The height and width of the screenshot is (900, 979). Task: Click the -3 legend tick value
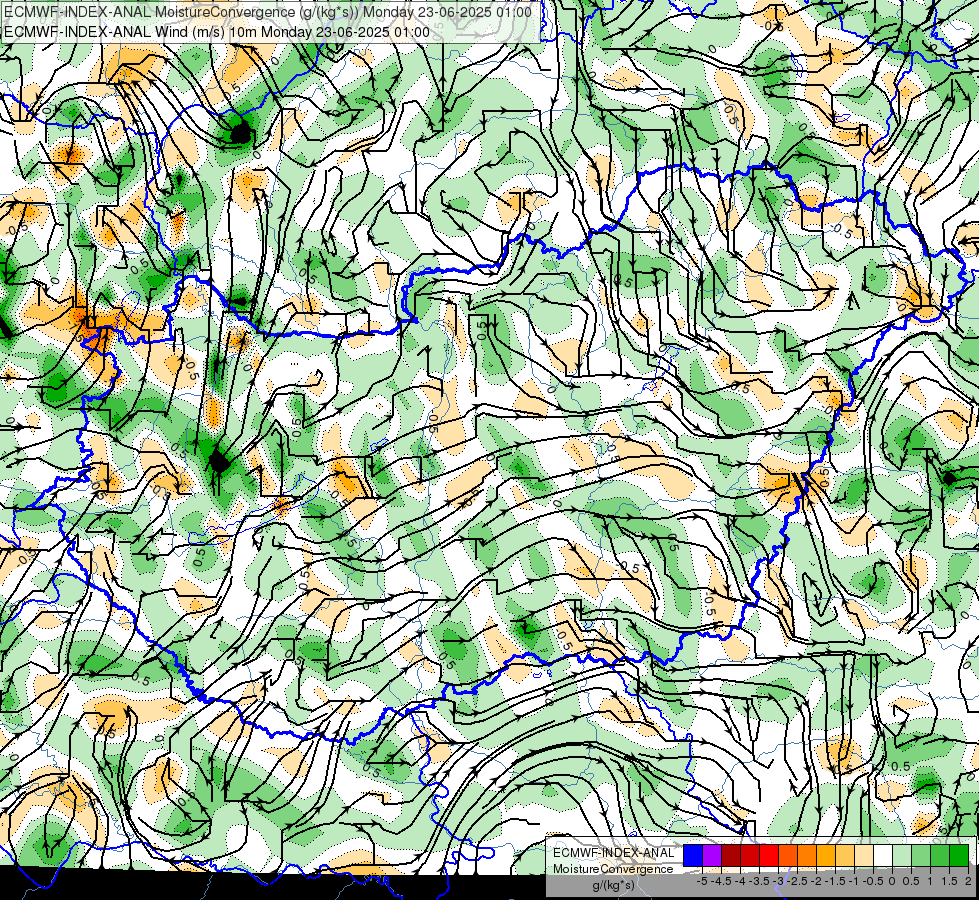pyautogui.click(x=779, y=881)
